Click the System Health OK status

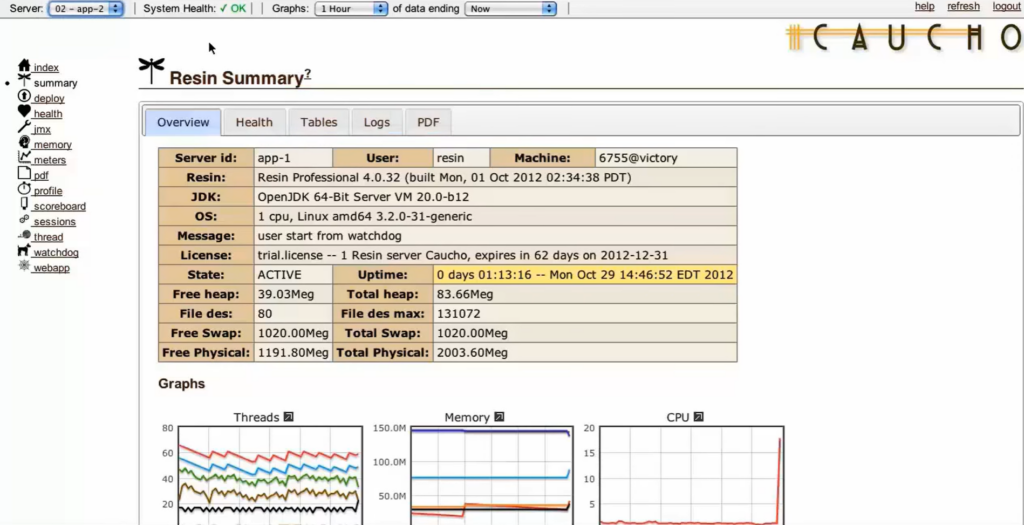click(233, 8)
